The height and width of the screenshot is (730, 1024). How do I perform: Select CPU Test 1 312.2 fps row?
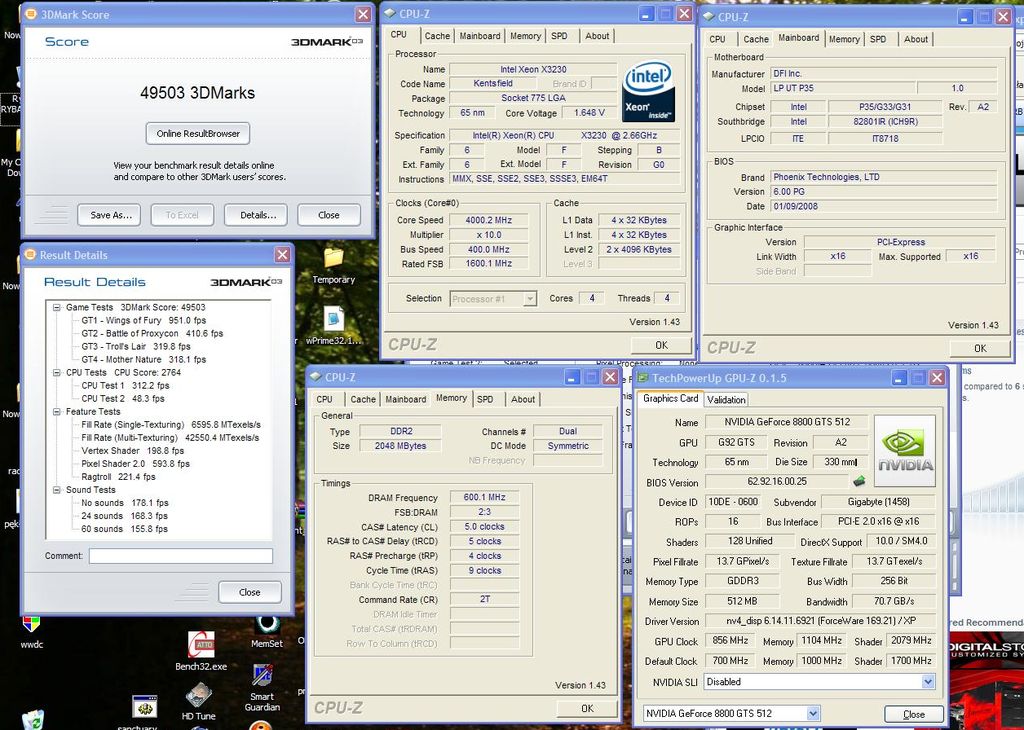(125, 385)
